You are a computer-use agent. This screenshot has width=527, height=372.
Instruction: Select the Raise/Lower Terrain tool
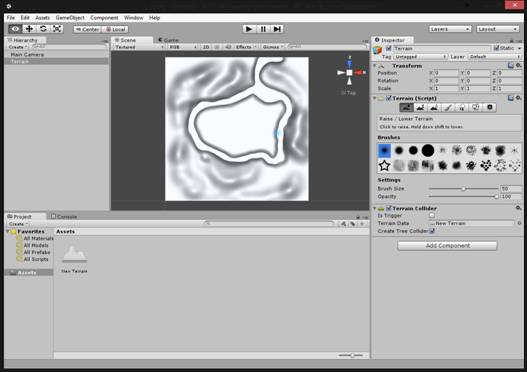coord(406,108)
